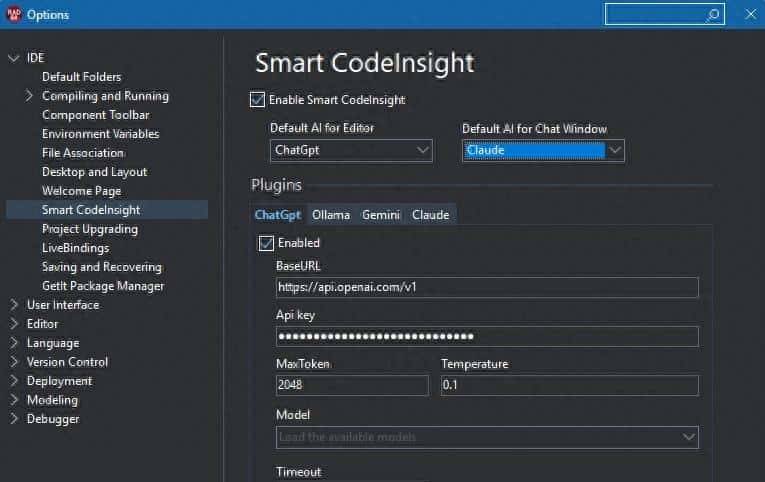Open Environment Variables page
Image resolution: width=765 pixels, height=482 pixels.
101,134
